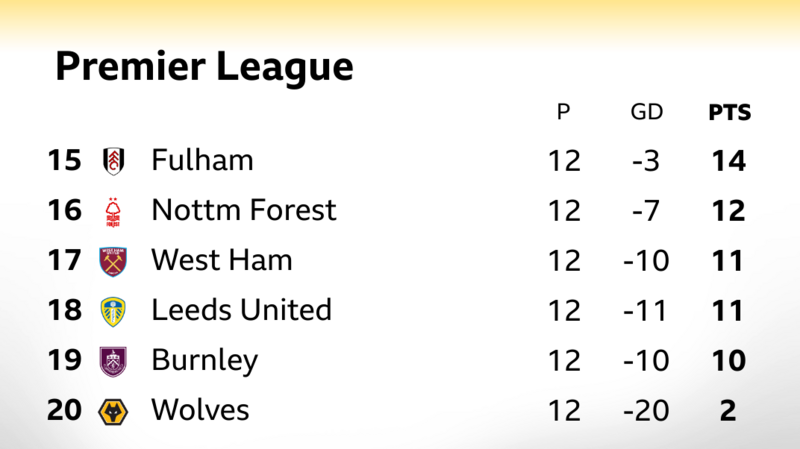Viewport: 800px width, 449px height.
Task: Open the Wolves team name
Action: click(x=200, y=410)
